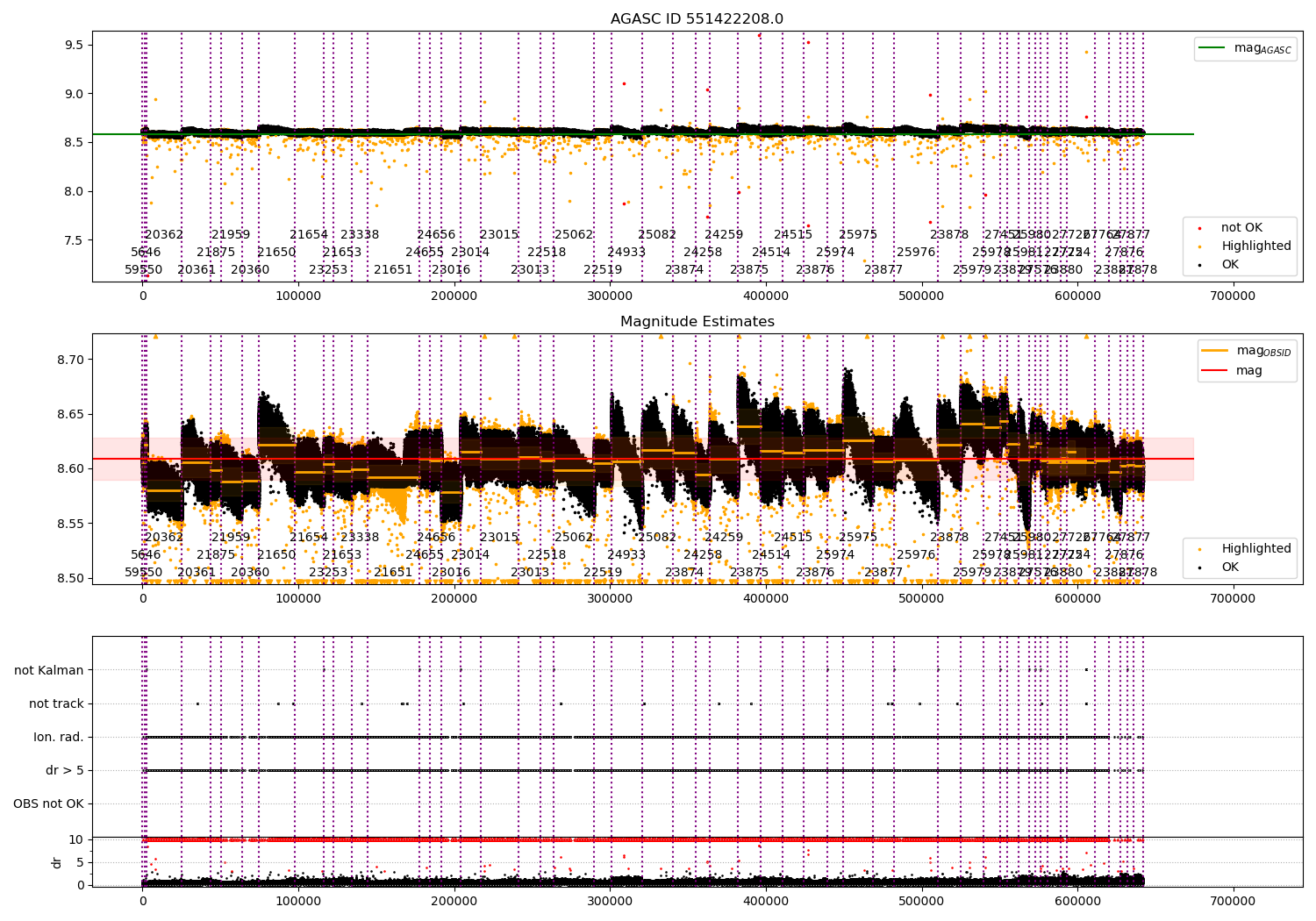Click OBSID label 20362 in the top panel
Image resolution: width=1316 pixels, height=921 pixels.
click(164, 235)
